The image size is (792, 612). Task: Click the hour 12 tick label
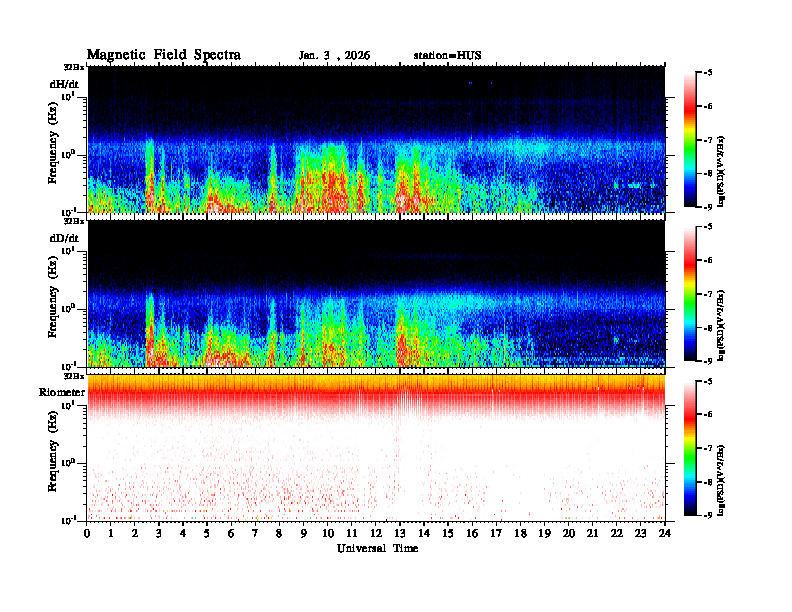click(376, 534)
